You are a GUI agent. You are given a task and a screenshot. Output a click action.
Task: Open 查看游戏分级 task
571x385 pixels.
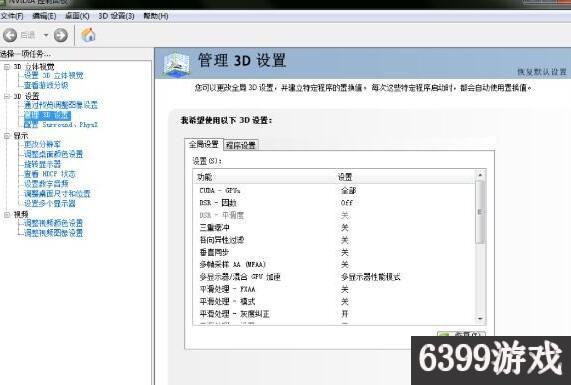coord(46,86)
